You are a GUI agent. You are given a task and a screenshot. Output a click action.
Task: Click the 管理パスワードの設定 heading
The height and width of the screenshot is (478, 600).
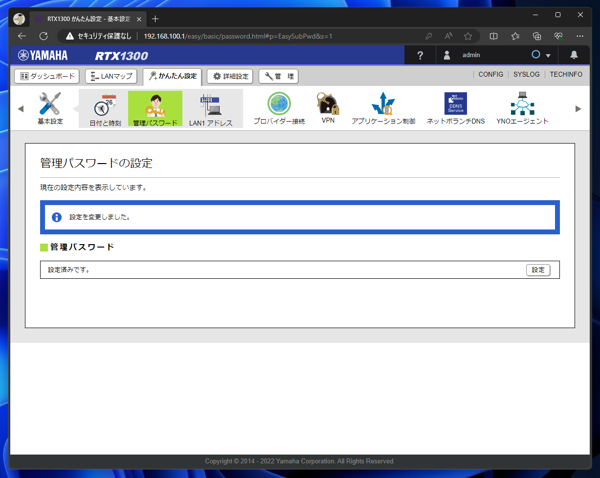coord(96,163)
